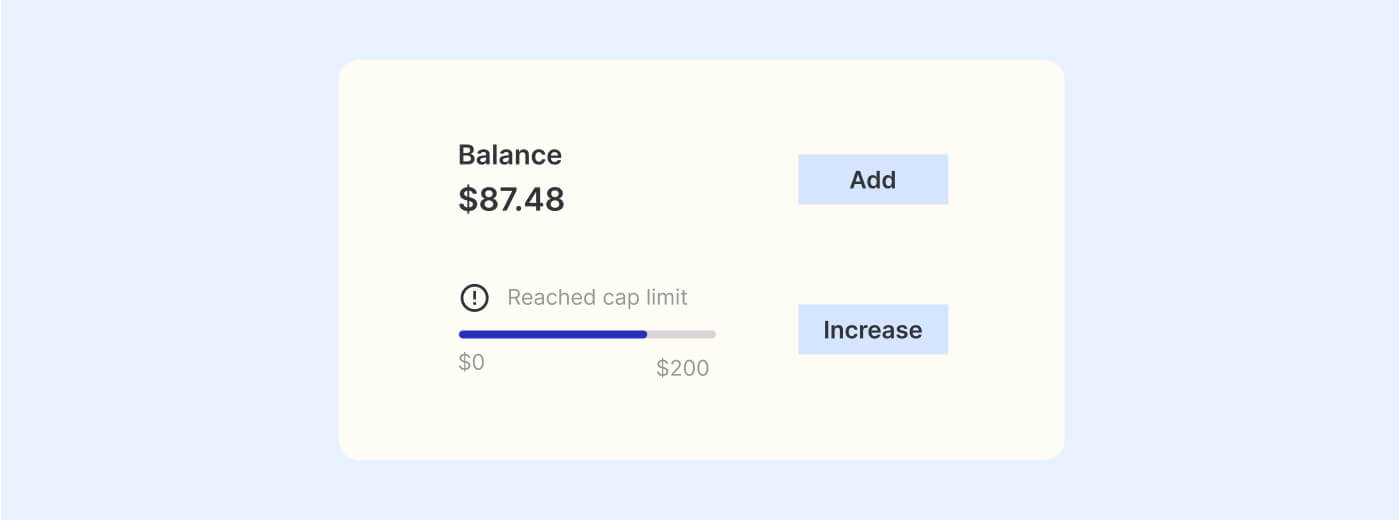1399x520 pixels.
Task: Click the Balance heading
Action: (509, 155)
